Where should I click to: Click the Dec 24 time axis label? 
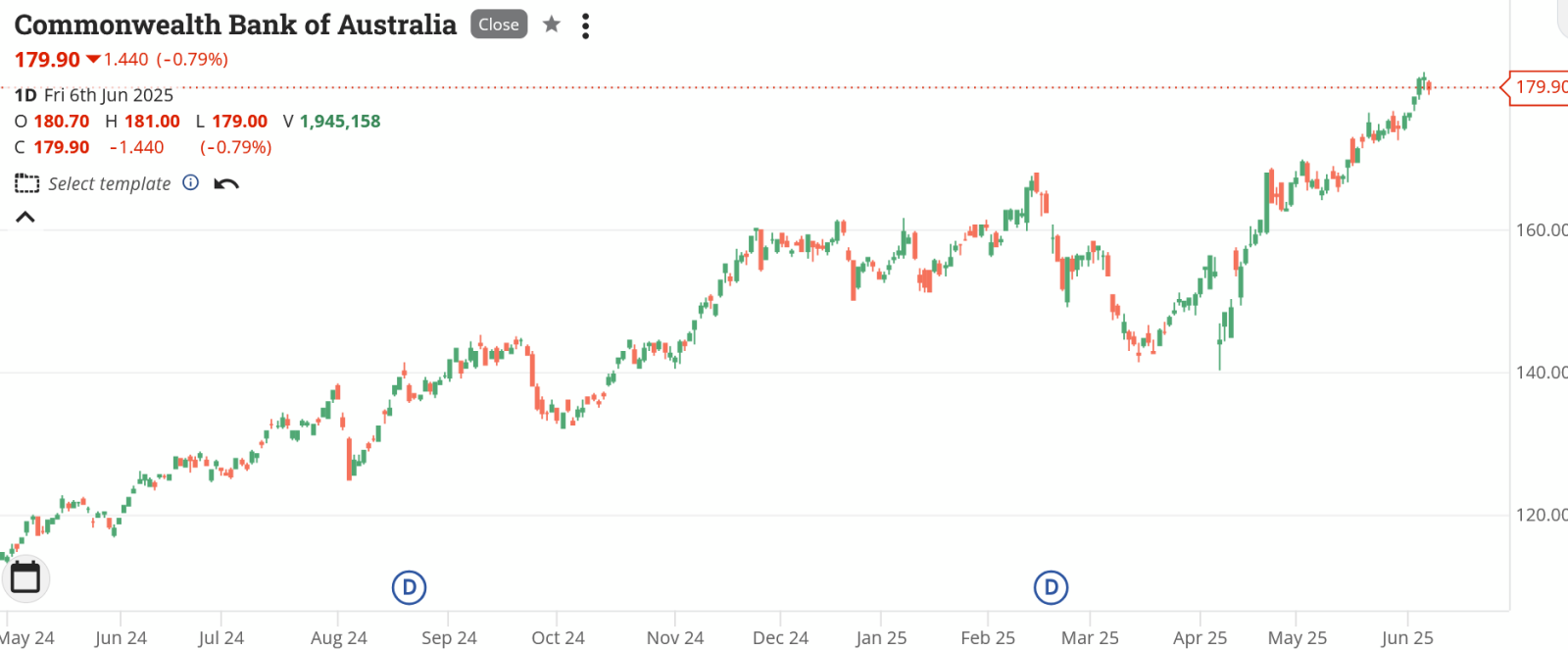coord(780,638)
